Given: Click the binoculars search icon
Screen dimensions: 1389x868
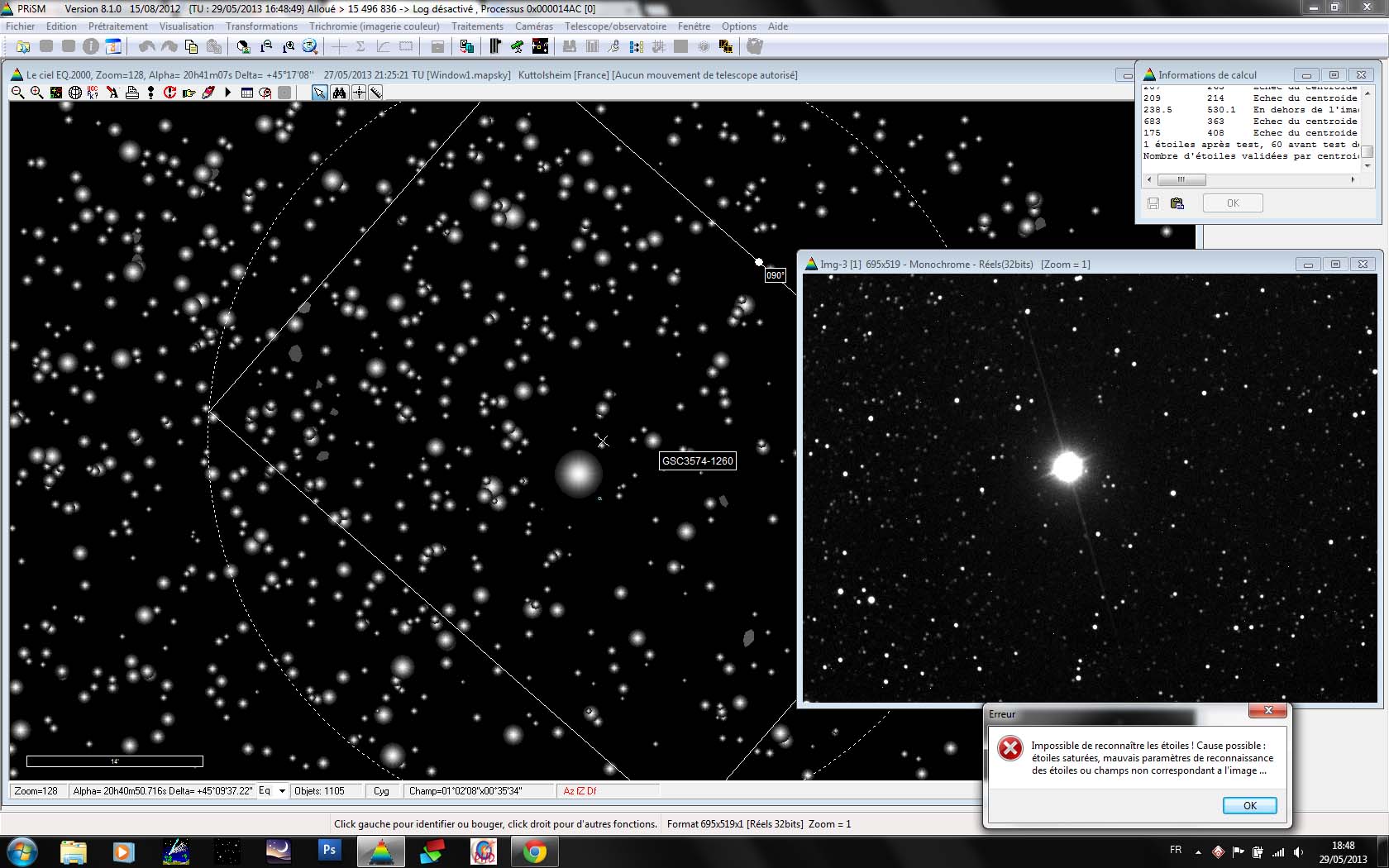Looking at the screenshot, I should [x=339, y=93].
